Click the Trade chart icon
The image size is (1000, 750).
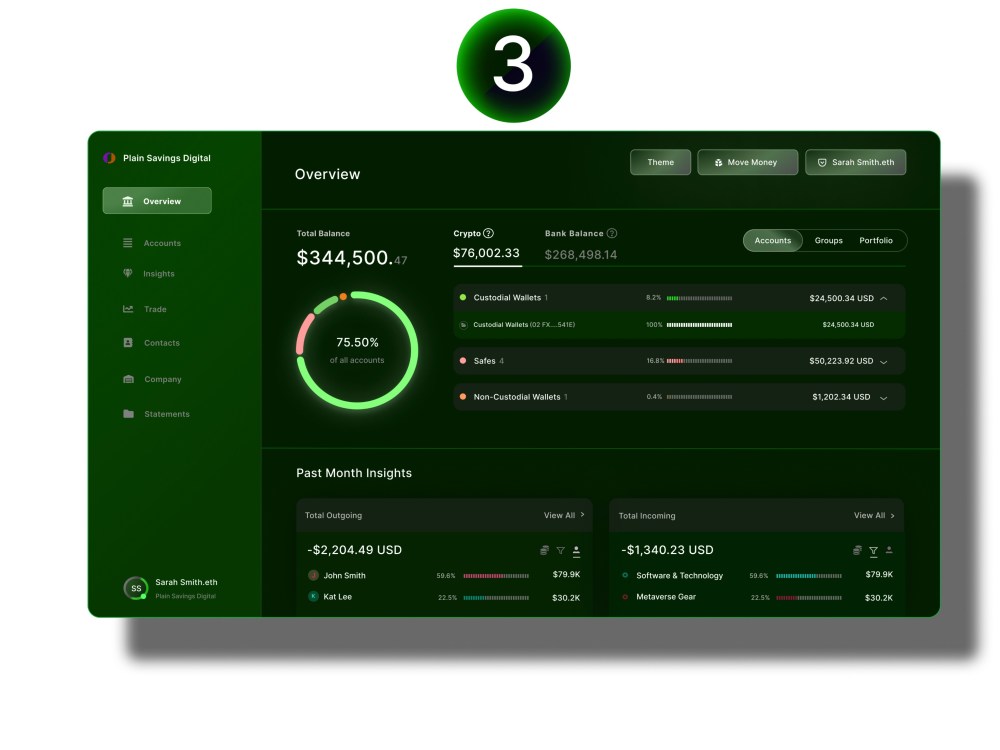(x=128, y=309)
